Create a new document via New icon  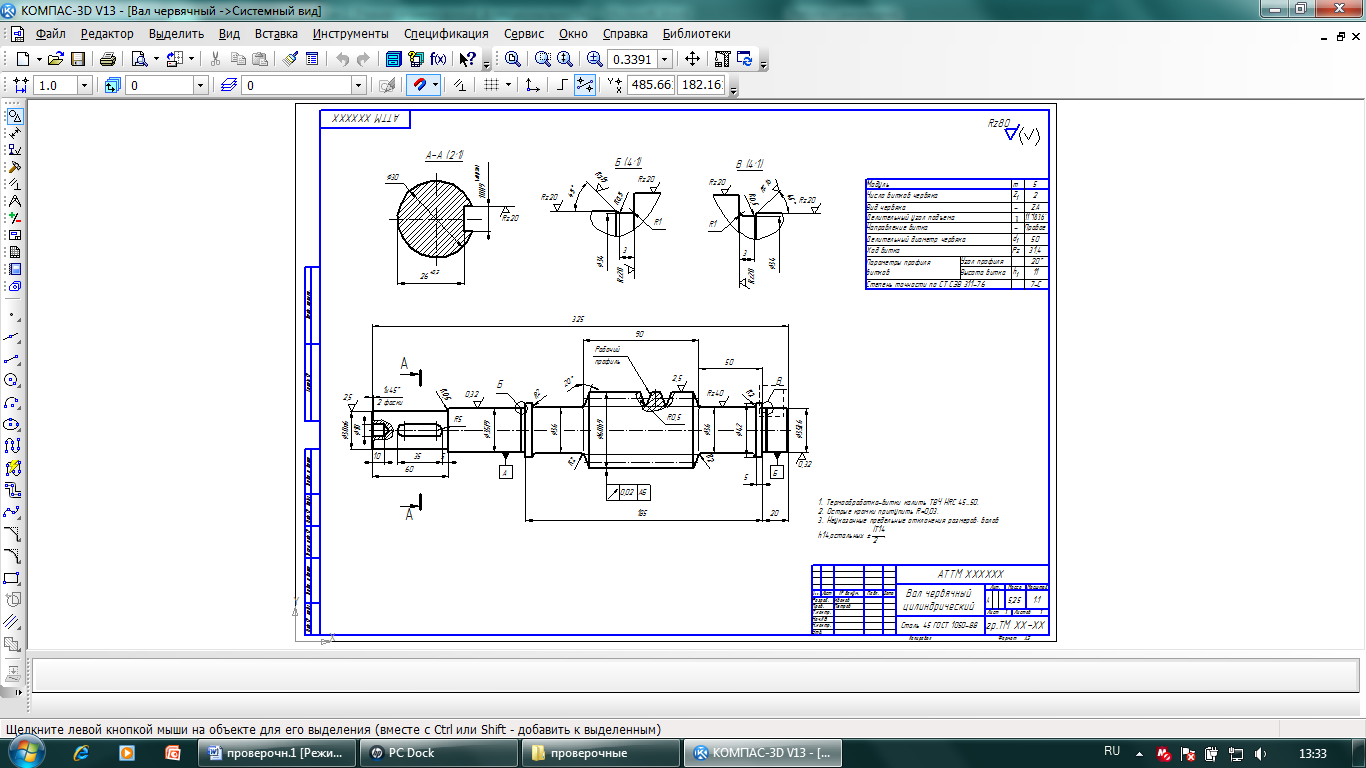click(23, 59)
